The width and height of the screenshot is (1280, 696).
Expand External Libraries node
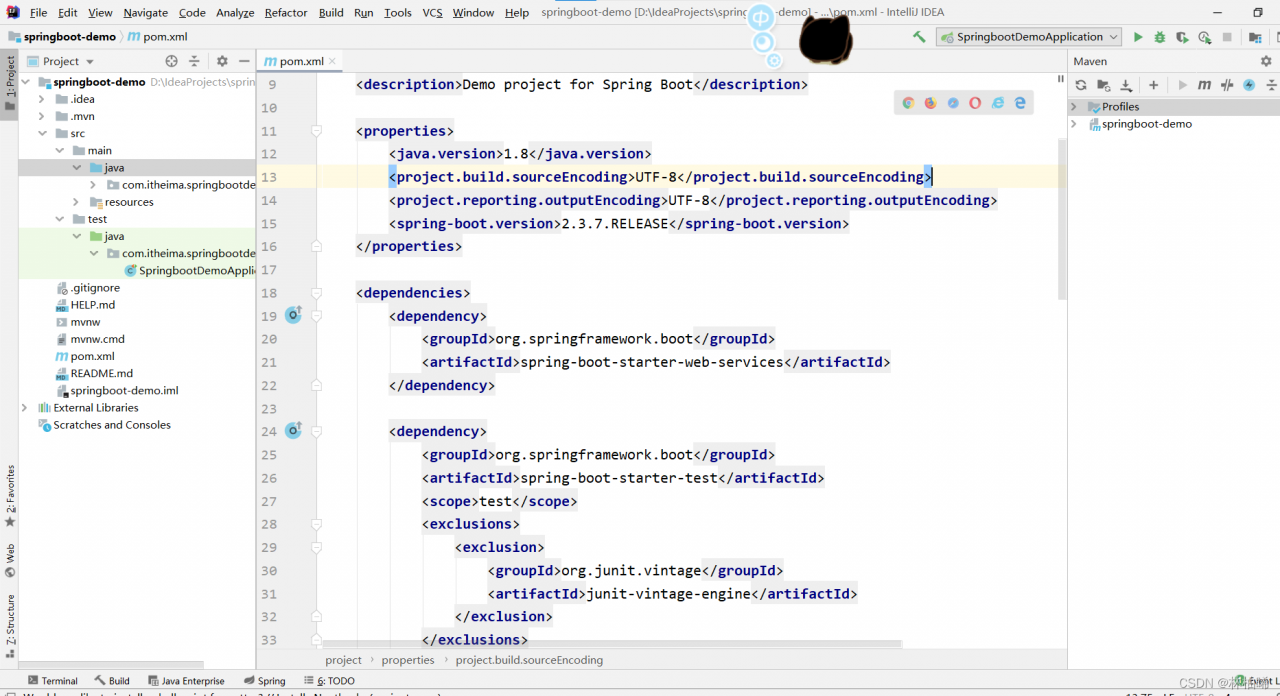[x=25, y=408]
